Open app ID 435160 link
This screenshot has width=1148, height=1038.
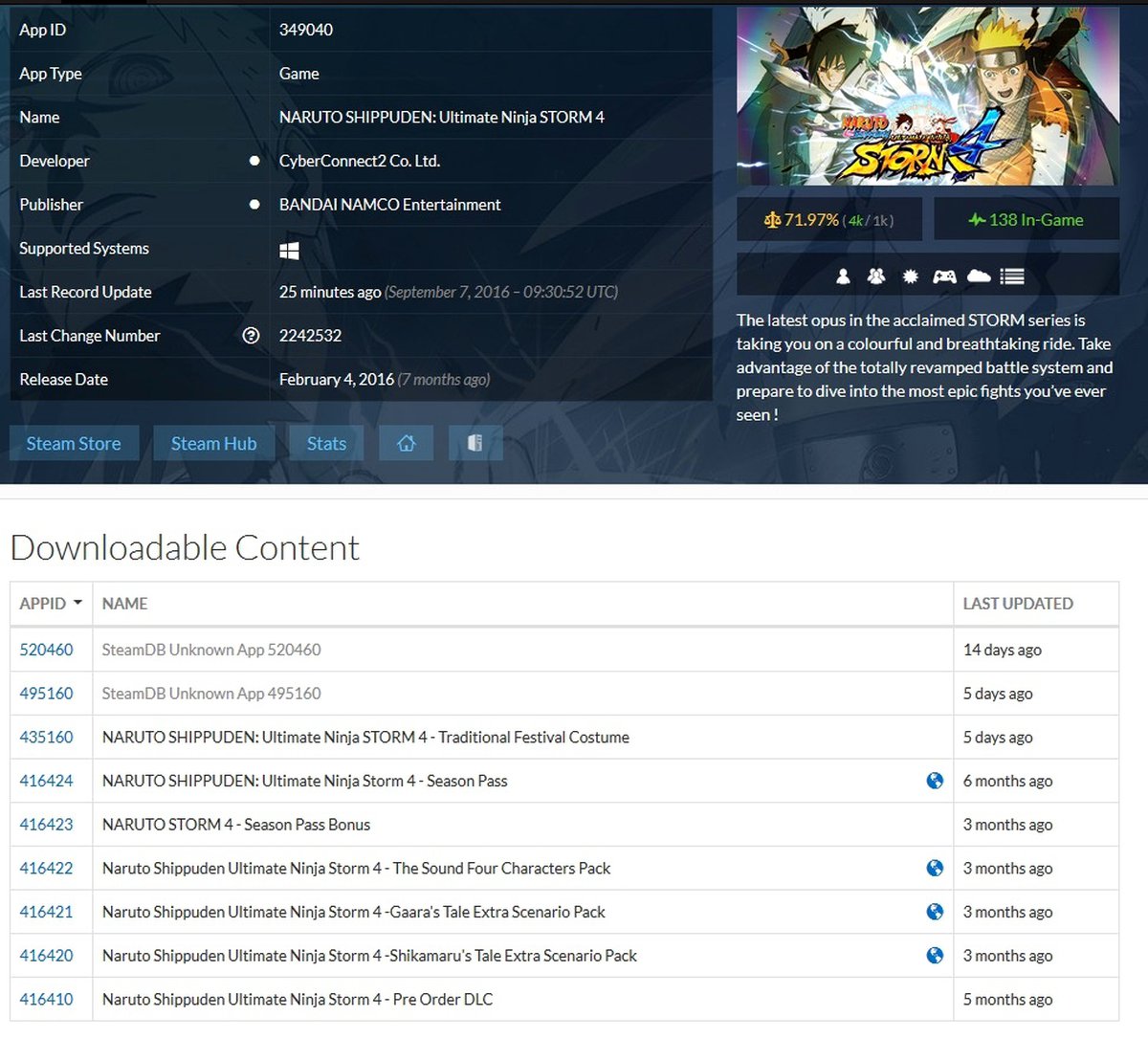click(x=46, y=738)
